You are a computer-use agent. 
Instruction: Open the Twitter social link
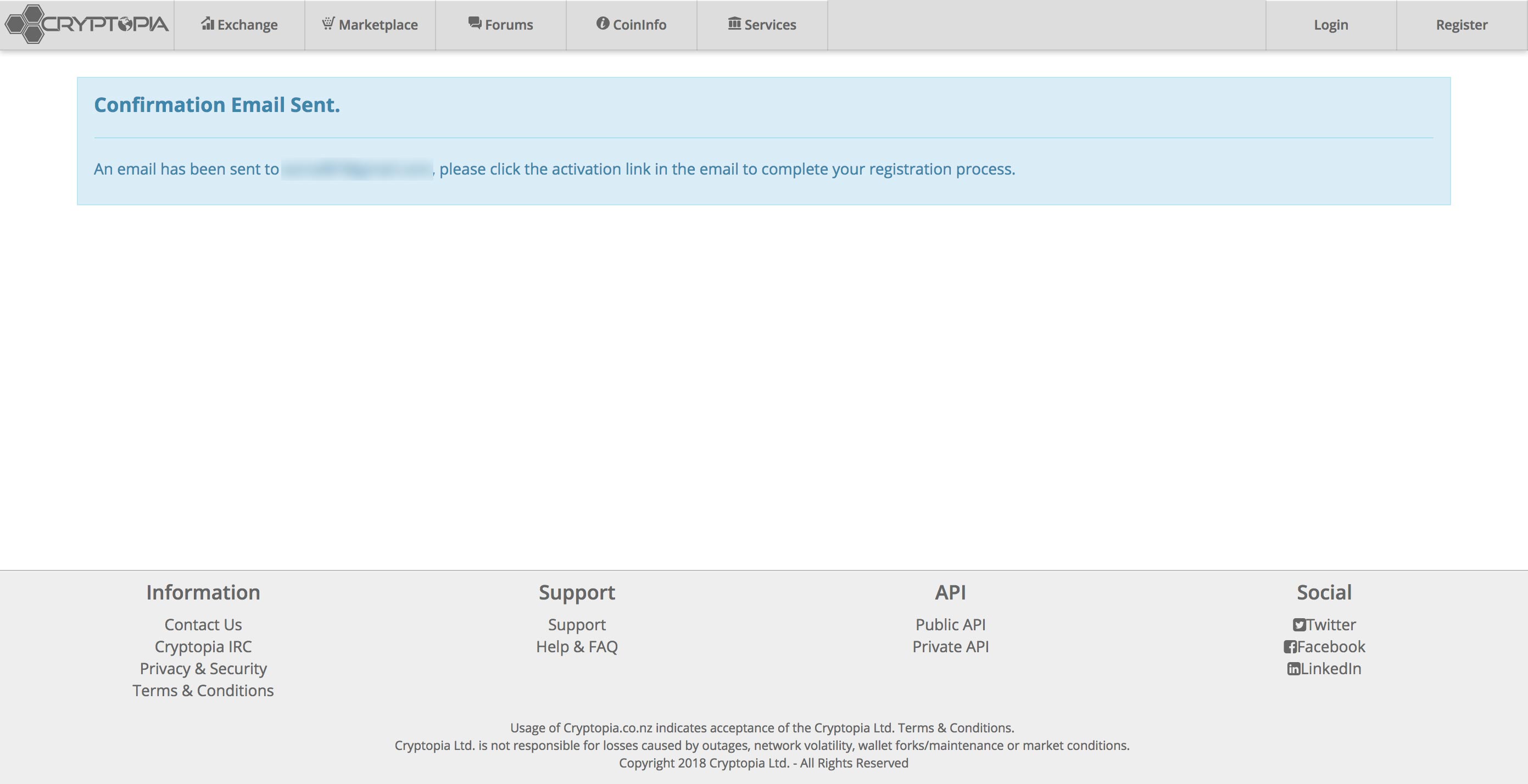click(1324, 624)
